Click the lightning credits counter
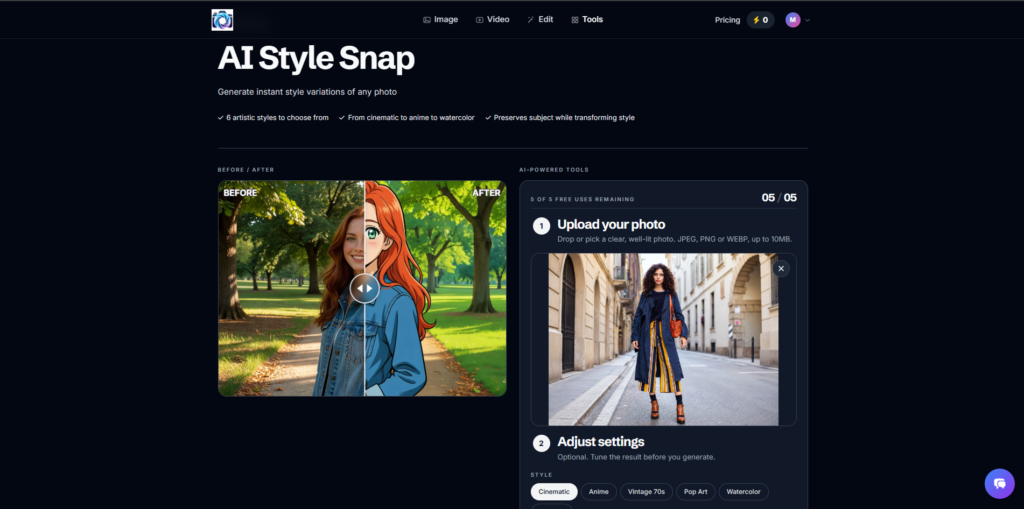 click(760, 20)
